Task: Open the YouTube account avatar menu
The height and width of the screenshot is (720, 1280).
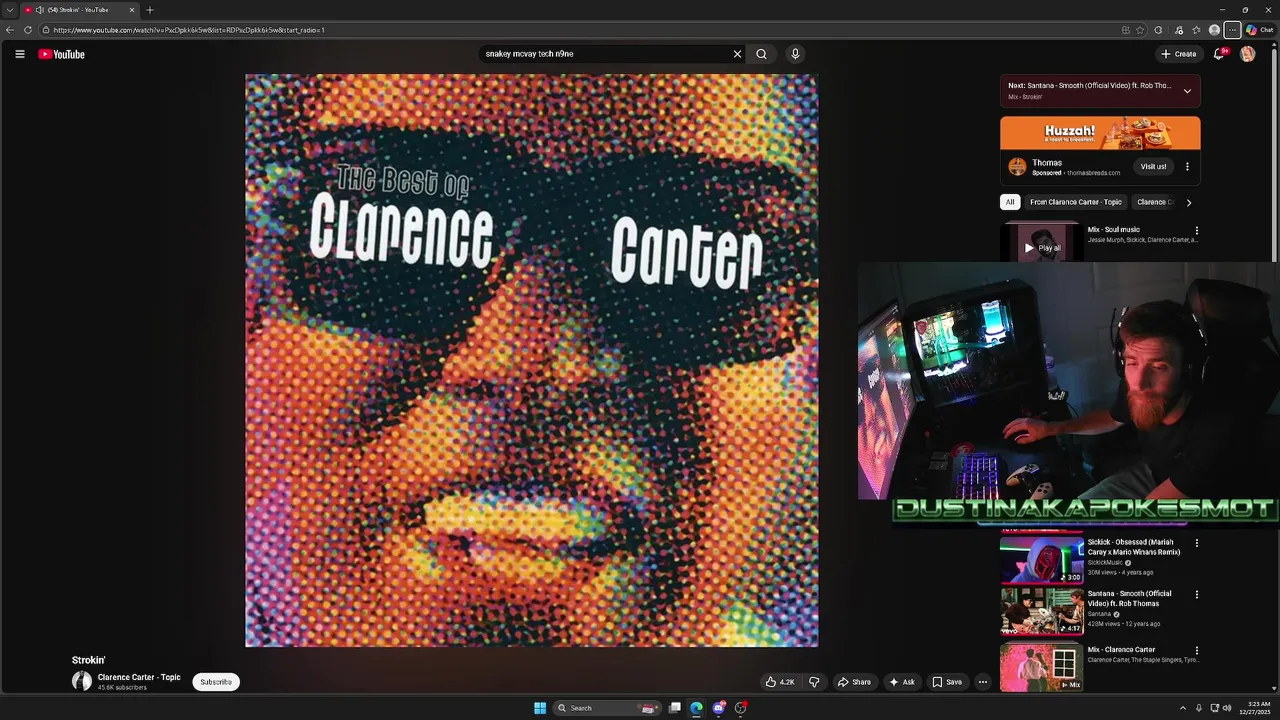Action: [x=1247, y=54]
